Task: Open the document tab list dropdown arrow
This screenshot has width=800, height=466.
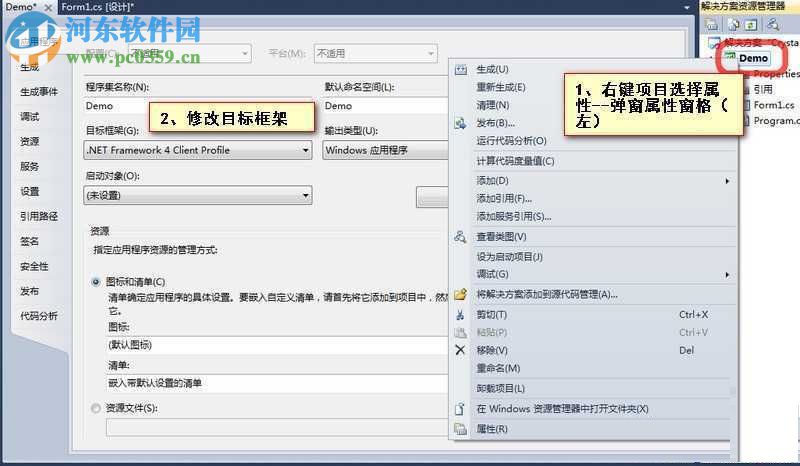Action: 687,8
